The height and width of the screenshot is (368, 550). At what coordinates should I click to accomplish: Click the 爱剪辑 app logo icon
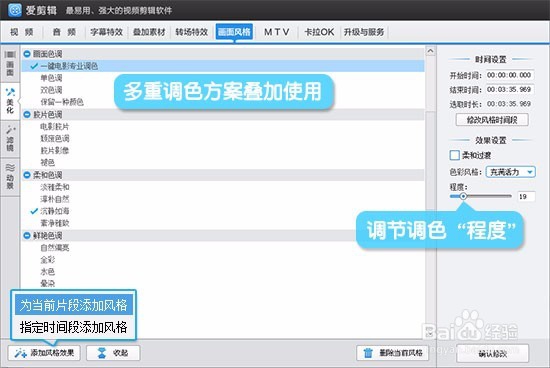[14, 10]
